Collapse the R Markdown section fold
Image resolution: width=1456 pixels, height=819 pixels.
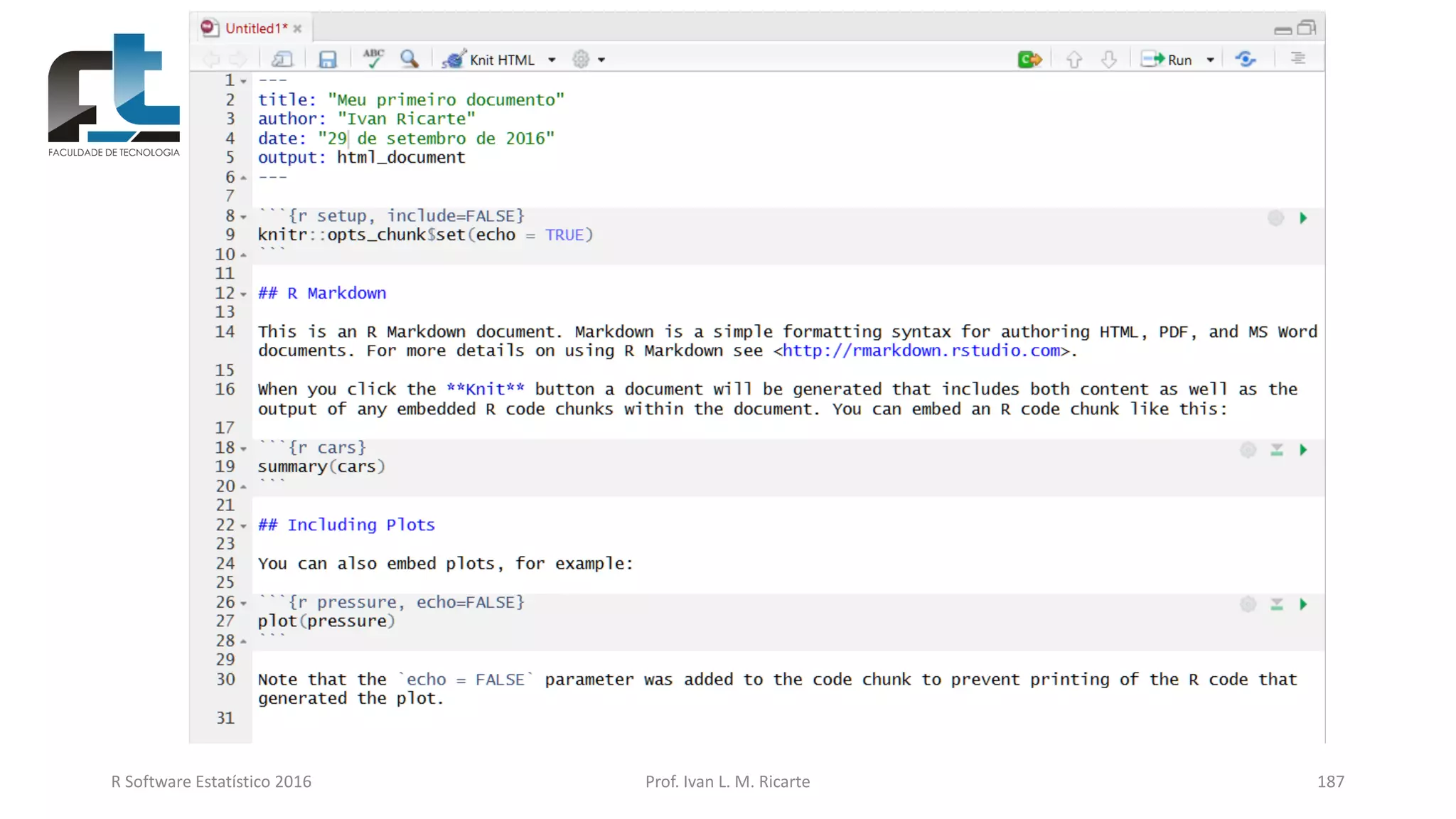pos(243,294)
